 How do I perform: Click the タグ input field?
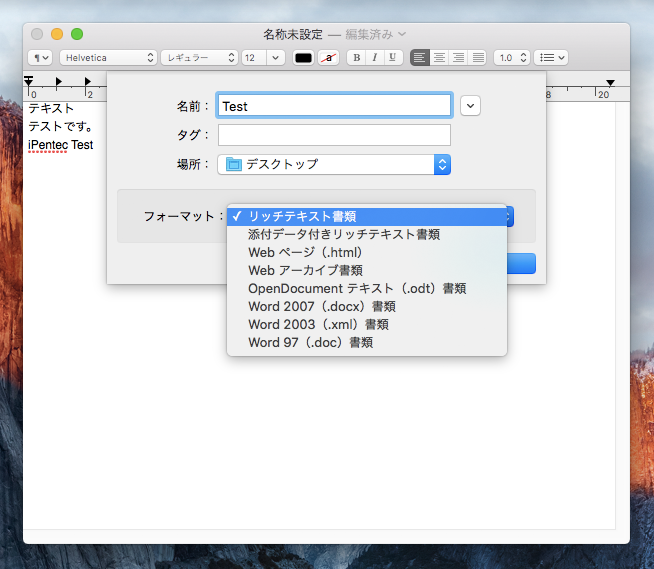tap(334, 135)
